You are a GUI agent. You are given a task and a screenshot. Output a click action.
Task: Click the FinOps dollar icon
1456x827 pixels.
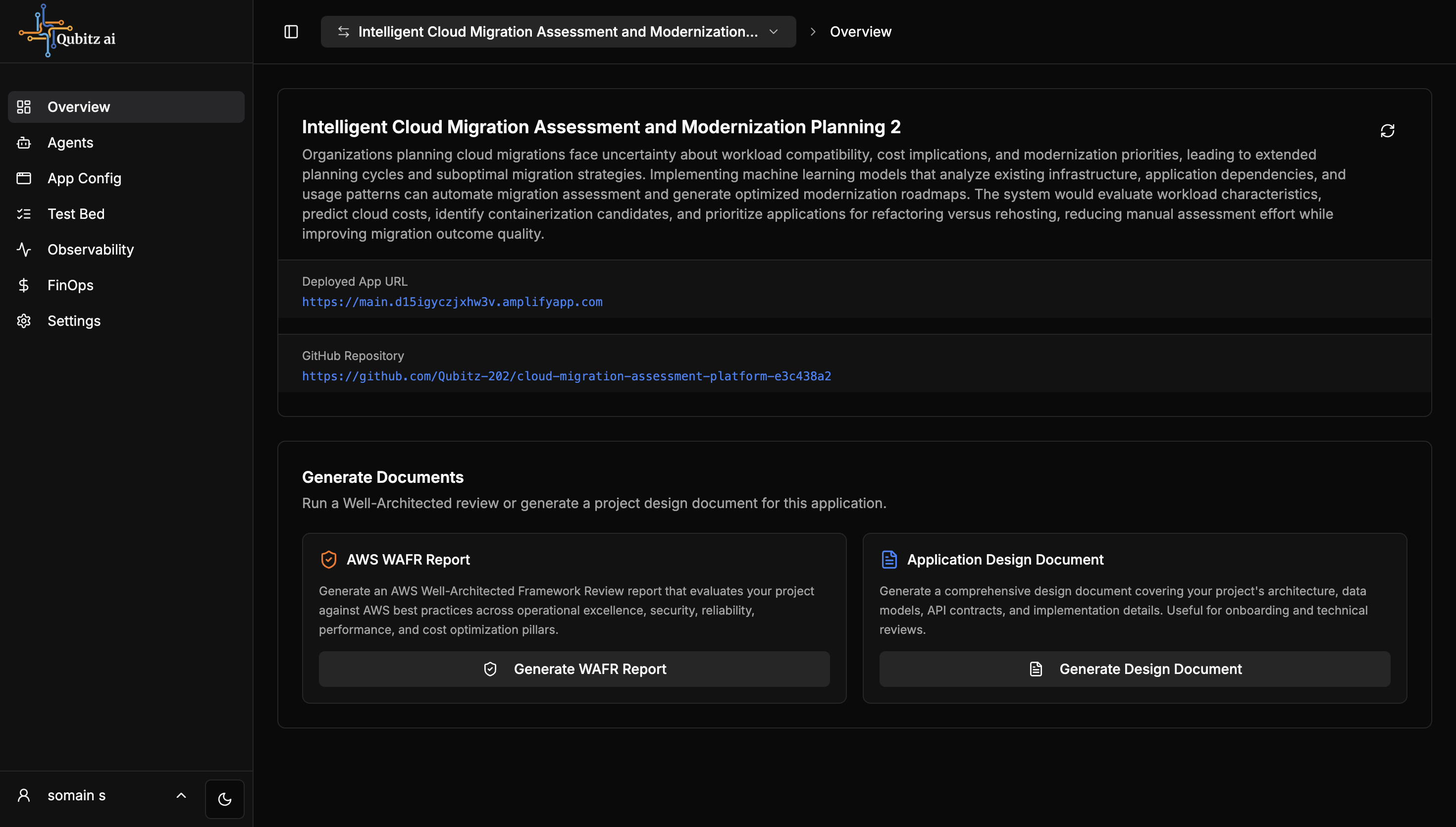(24, 285)
